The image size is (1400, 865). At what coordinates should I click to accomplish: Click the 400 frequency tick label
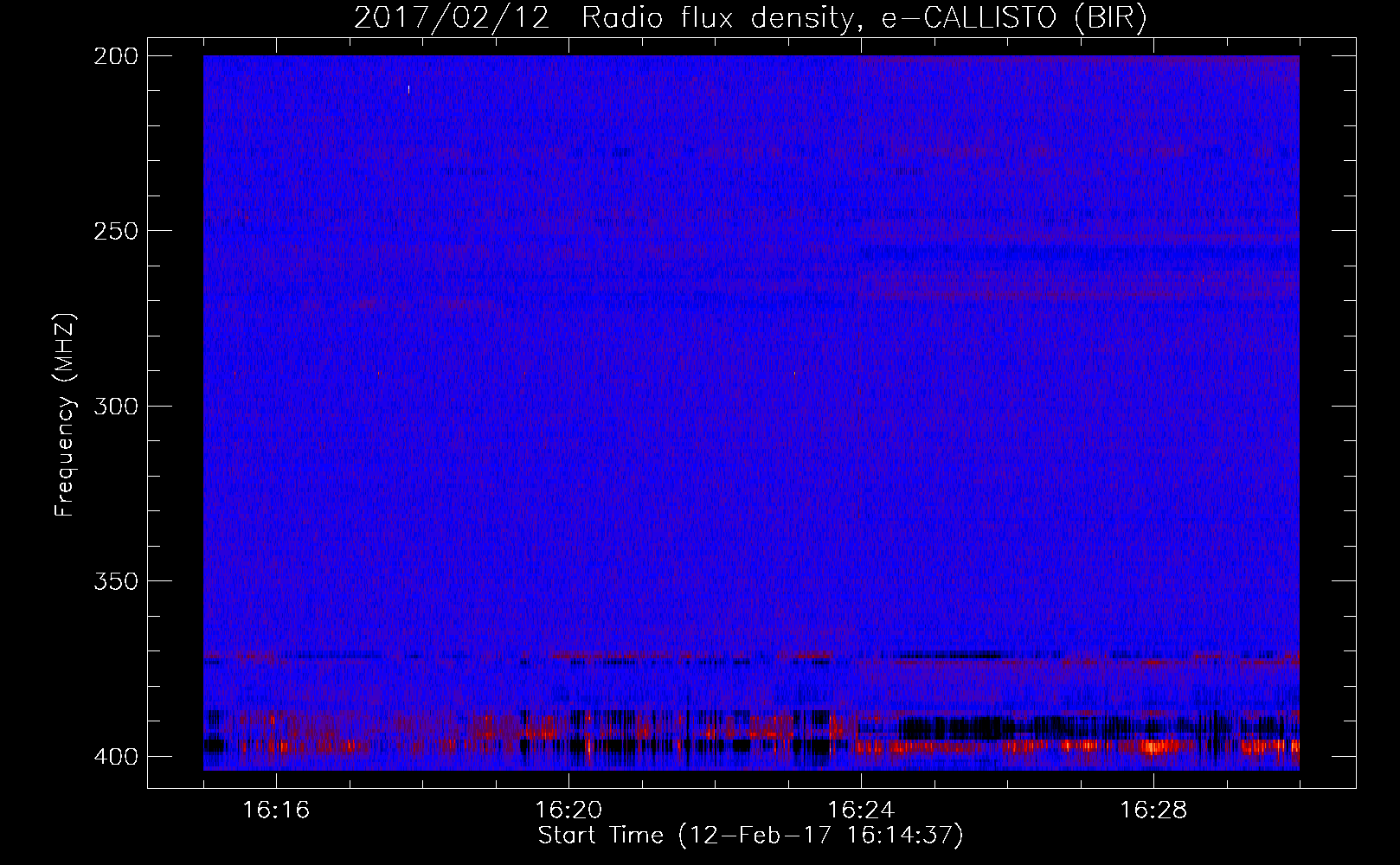(x=115, y=757)
